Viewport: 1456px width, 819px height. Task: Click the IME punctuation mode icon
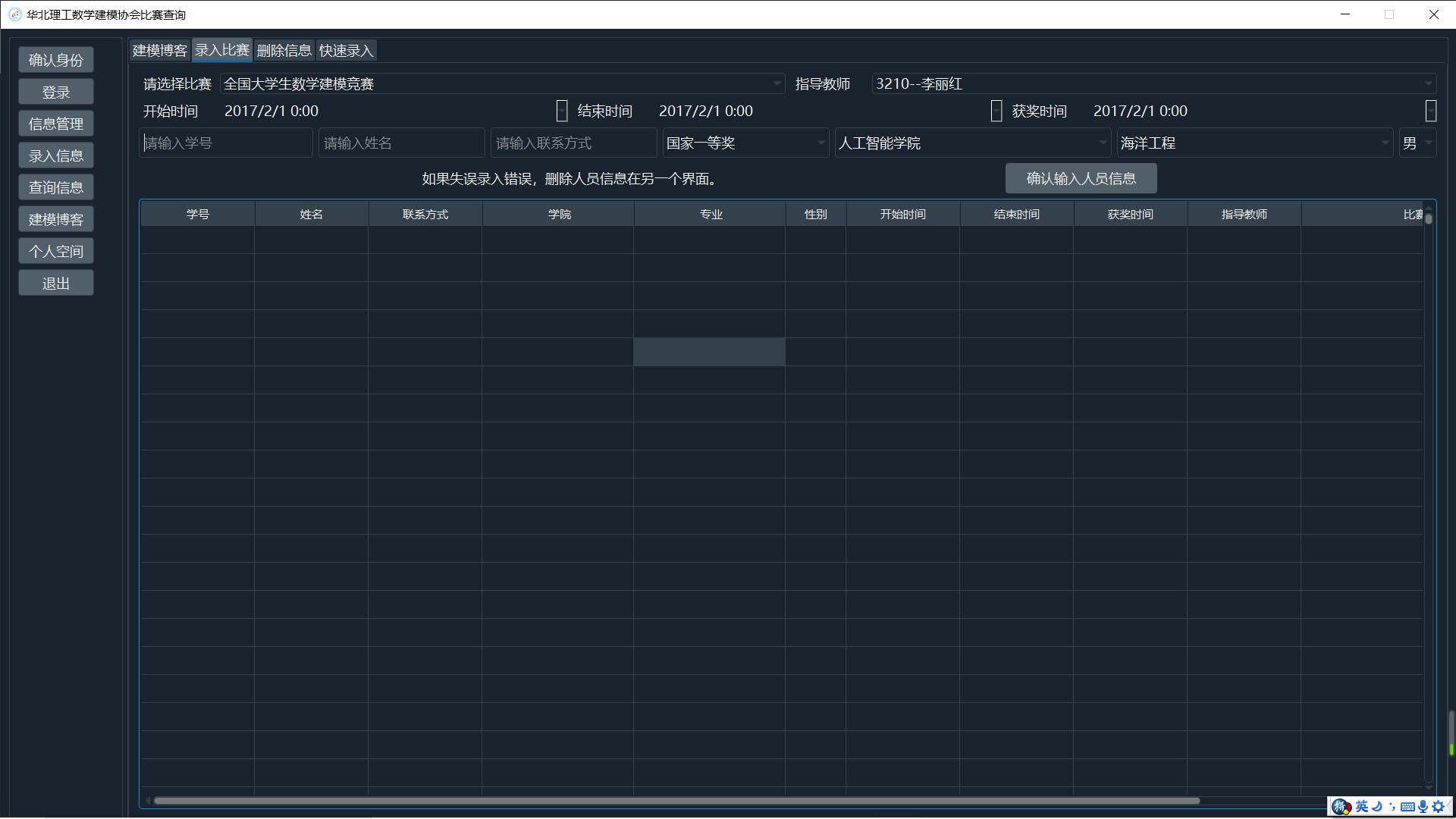coord(1392,807)
